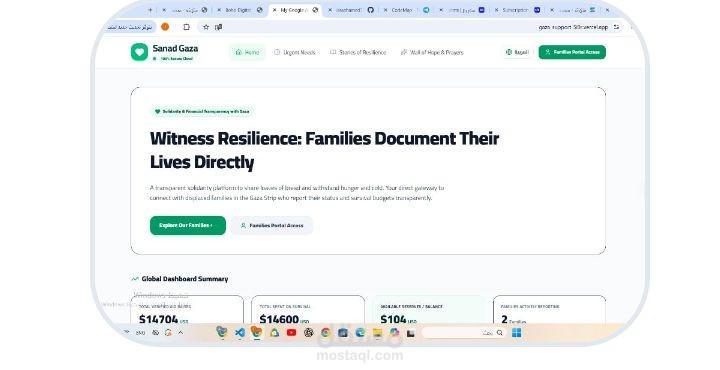Open a new browser tab with plus button

(150, 10)
